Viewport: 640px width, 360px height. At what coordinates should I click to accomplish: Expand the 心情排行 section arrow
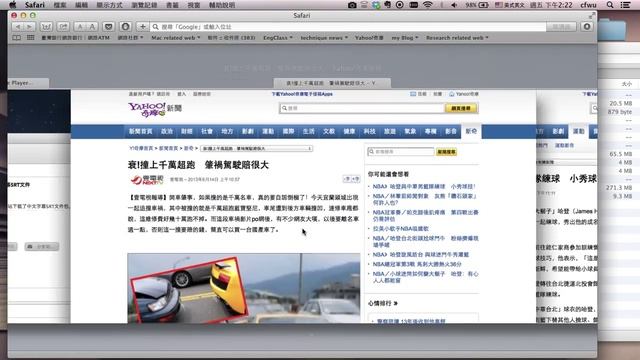click(x=396, y=303)
